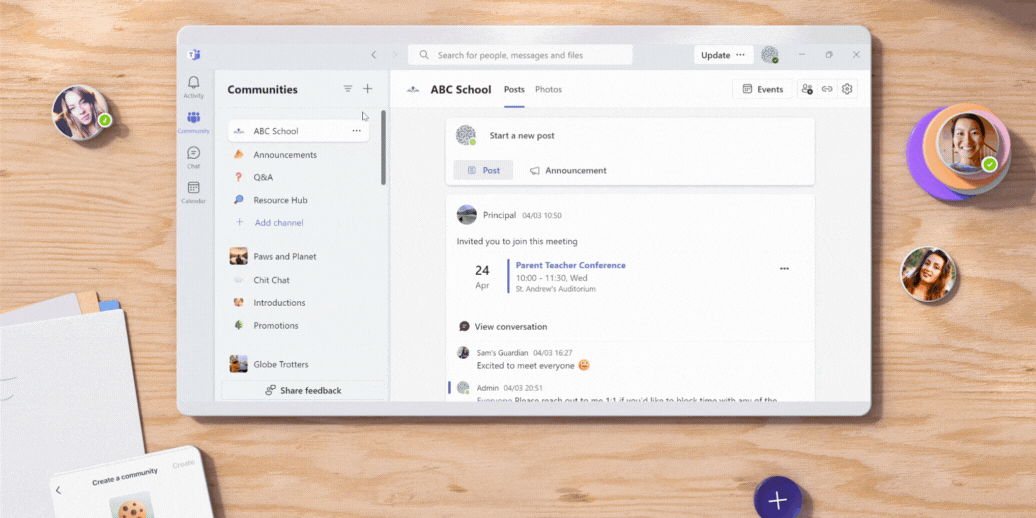Viewport: 1036px width, 518px height.
Task: Open the community settings gear
Action: 847,89
